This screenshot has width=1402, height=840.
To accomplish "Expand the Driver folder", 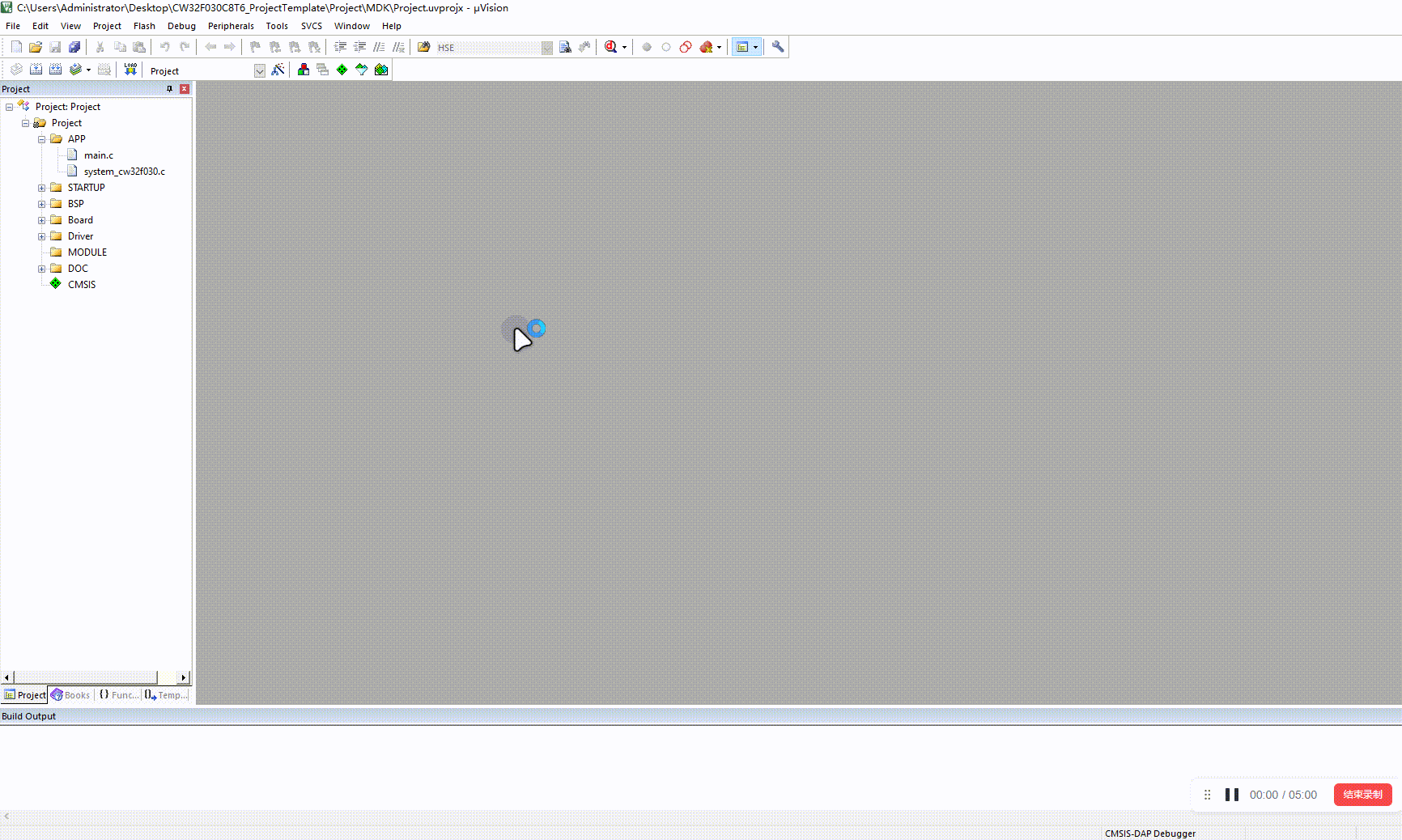I will (x=42, y=236).
